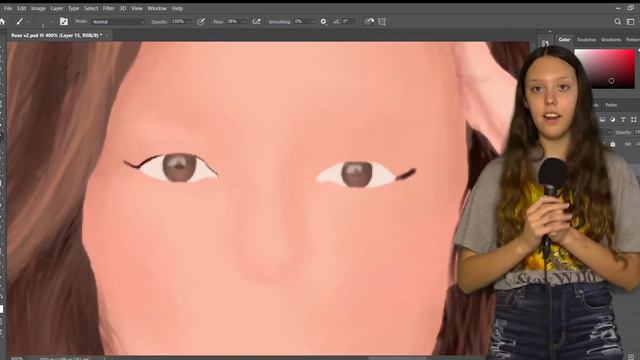This screenshot has height=360, width=640.
Task: Filter layers by type layers
Action: (623, 120)
